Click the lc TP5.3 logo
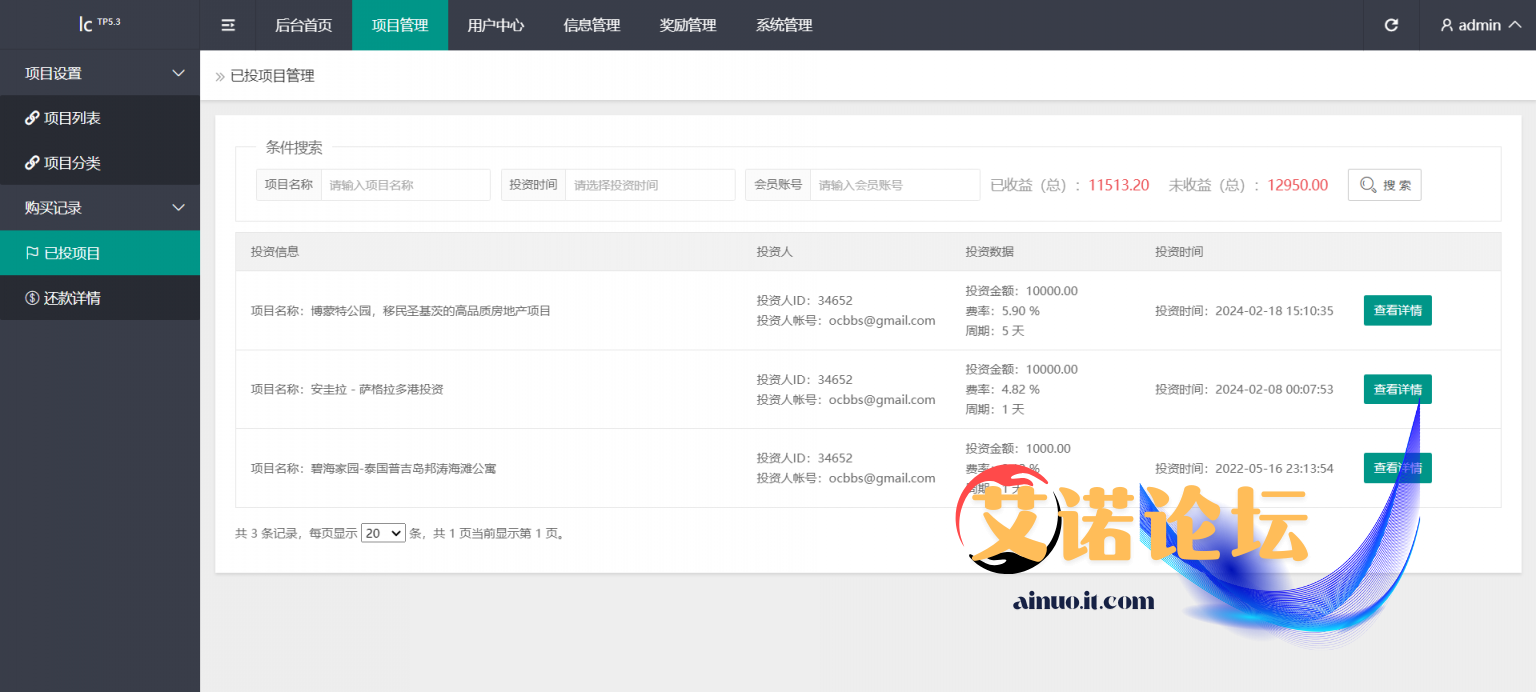The width and height of the screenshot is (1536, 692). [99, 24]
